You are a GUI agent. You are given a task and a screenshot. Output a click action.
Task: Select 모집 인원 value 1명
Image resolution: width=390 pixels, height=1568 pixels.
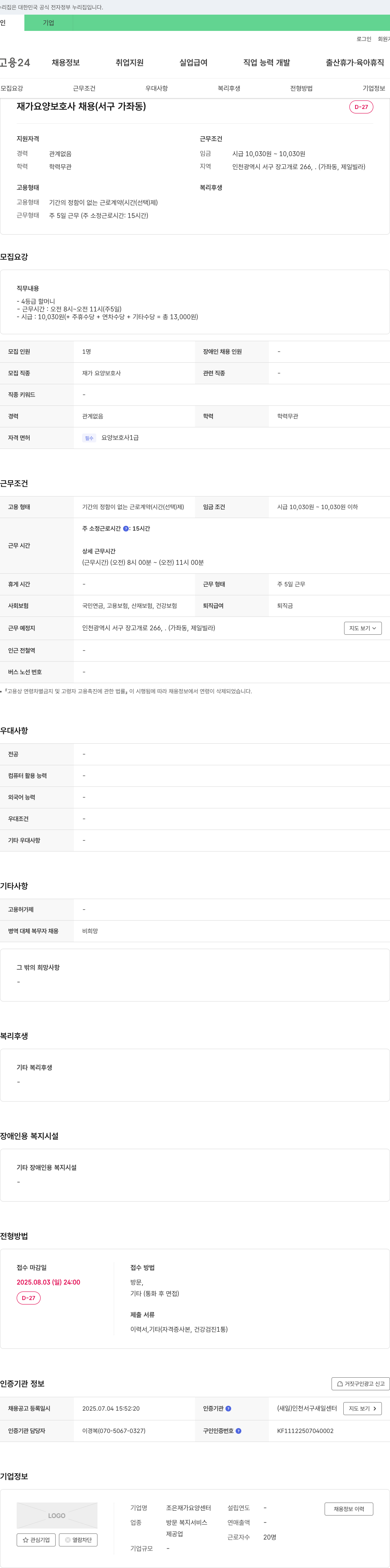click(87, 352)
